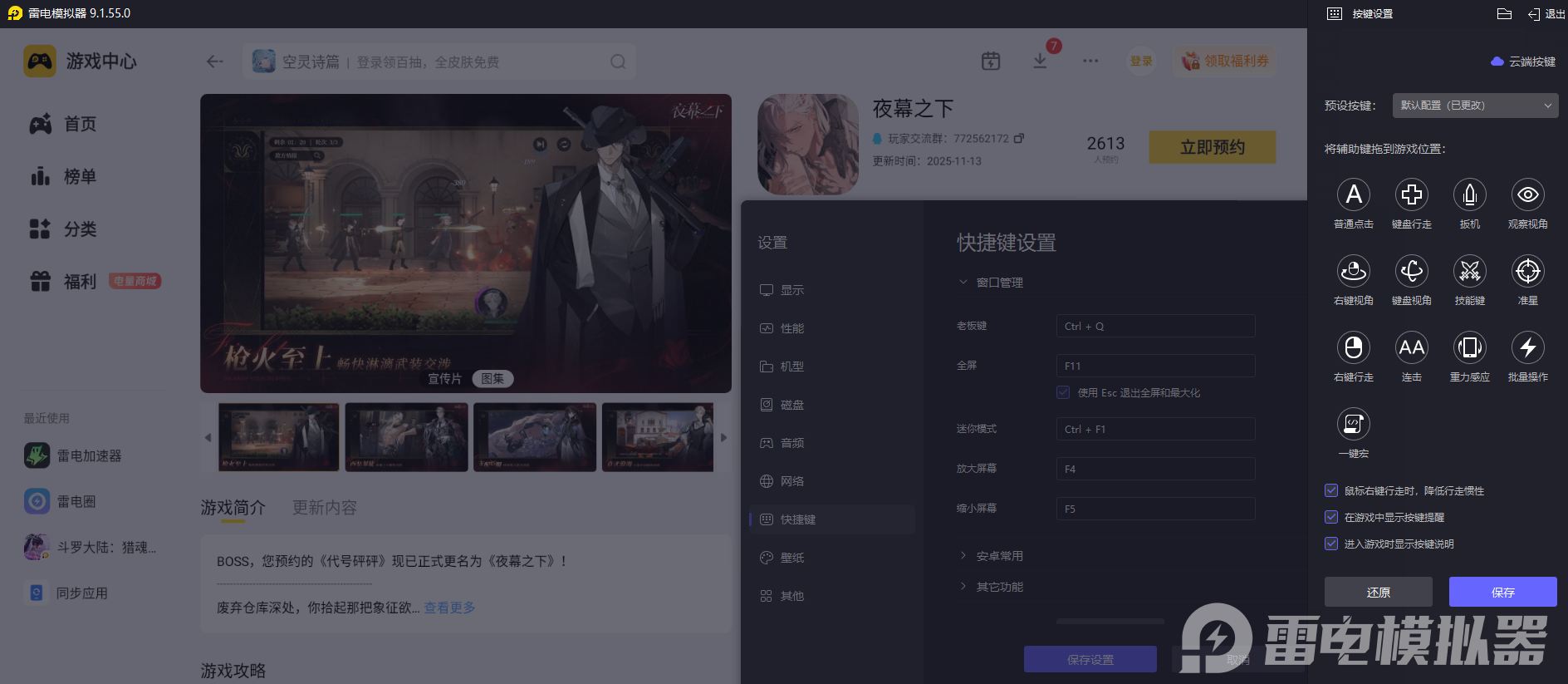Select the 一键宏 macro icon

pos(1353,425)
